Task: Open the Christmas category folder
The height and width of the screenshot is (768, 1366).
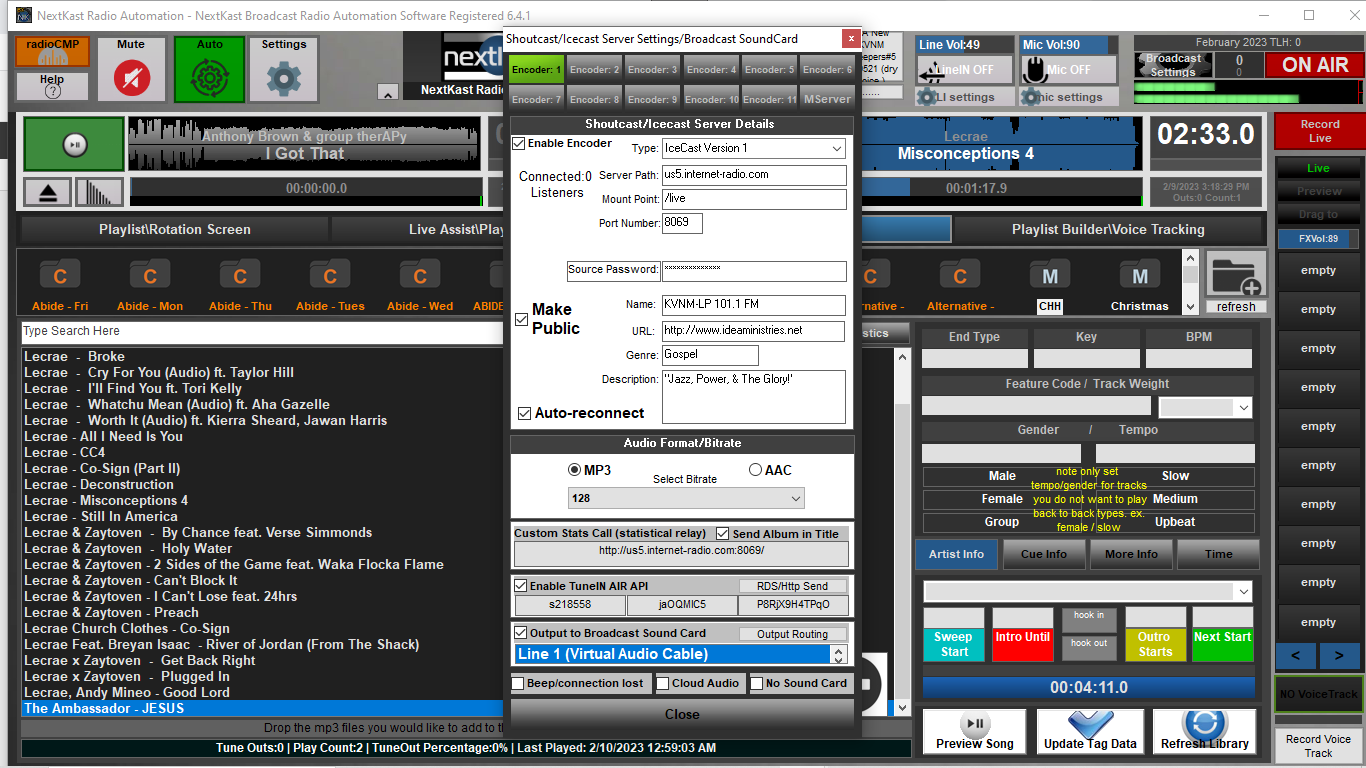Action: click(x=1139, y=277)
